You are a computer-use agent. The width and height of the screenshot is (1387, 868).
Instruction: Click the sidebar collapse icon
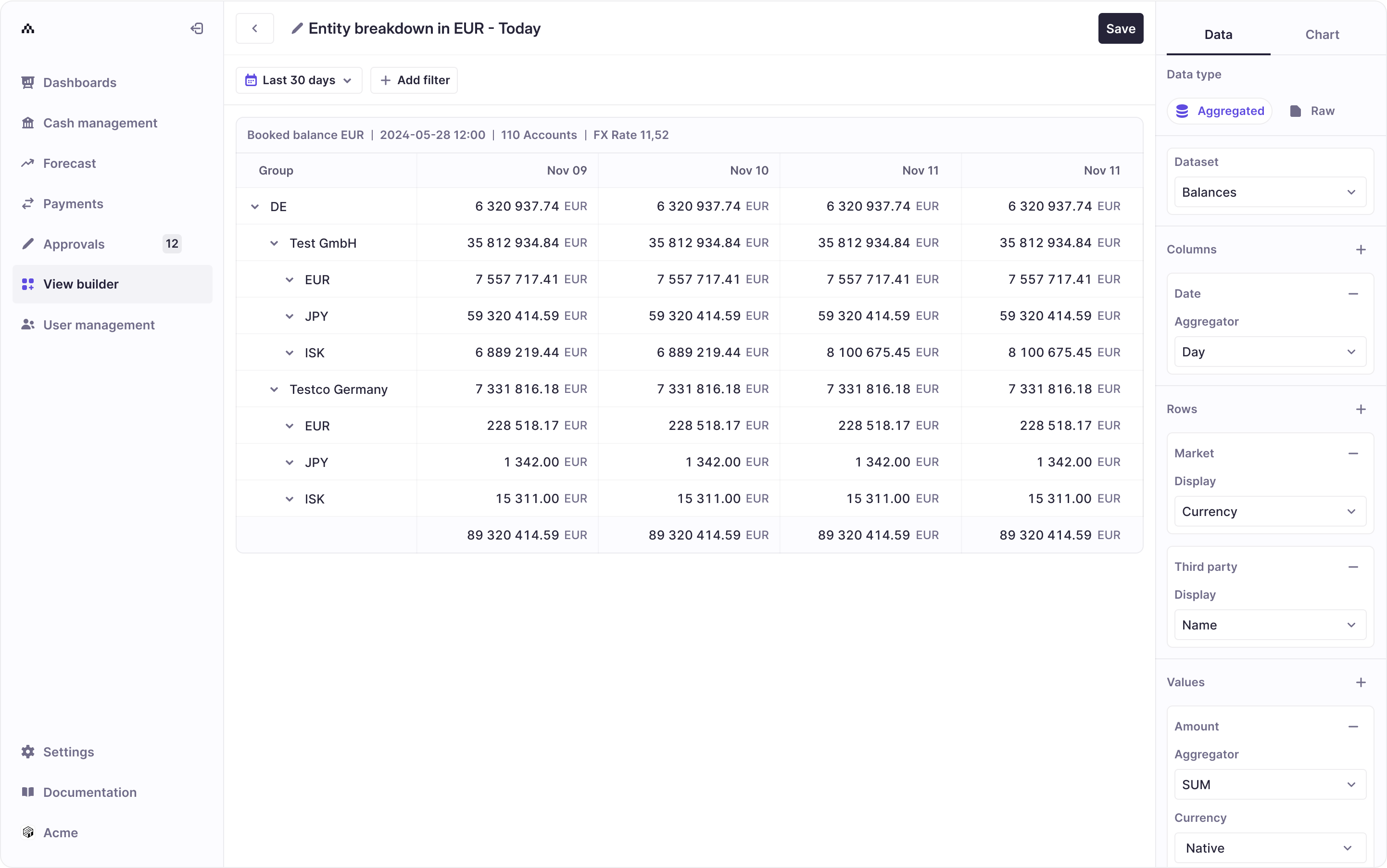point(197,29)
